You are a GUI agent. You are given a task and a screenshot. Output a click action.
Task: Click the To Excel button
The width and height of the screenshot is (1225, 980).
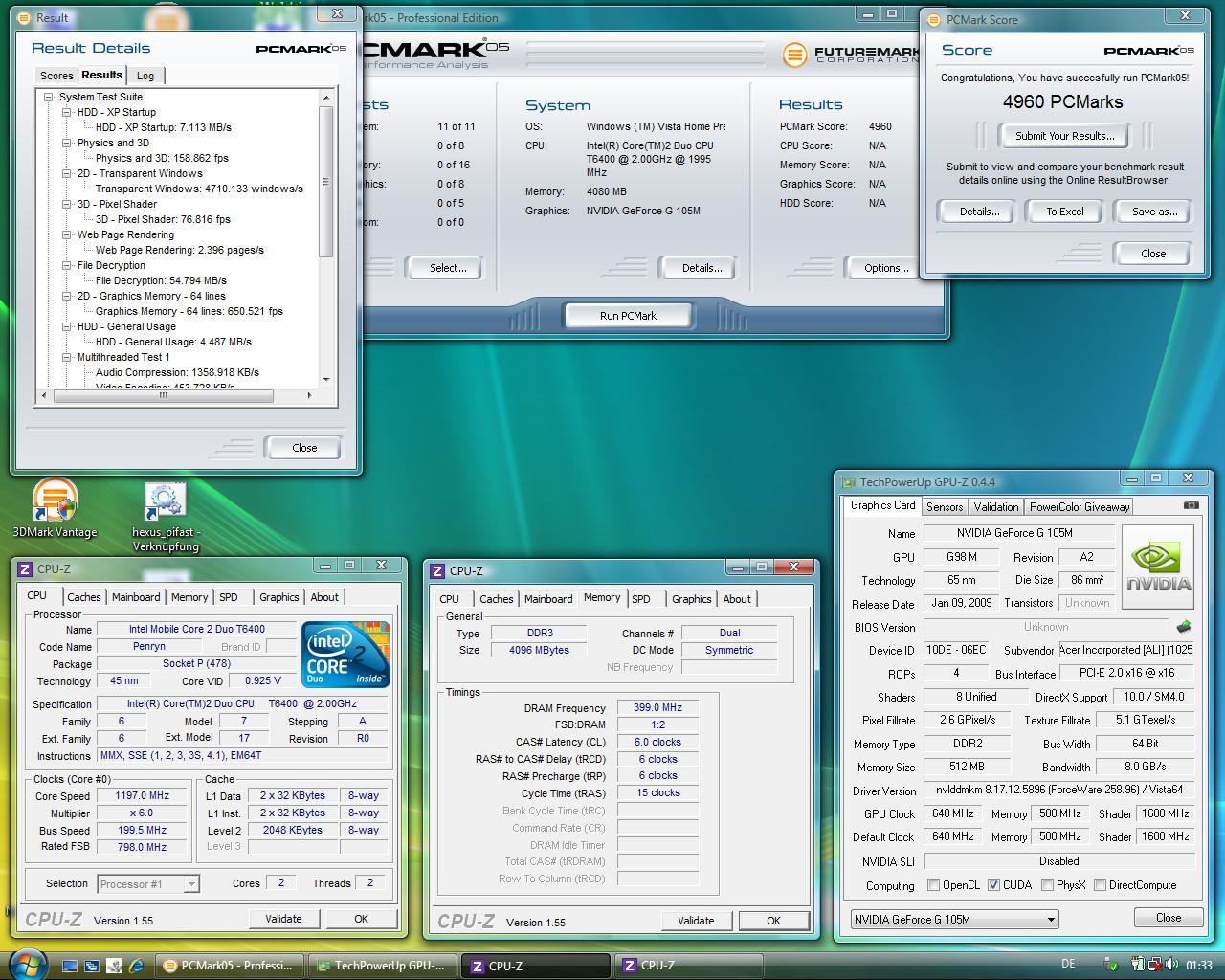pyautogui.click(x=1064, y=212)
